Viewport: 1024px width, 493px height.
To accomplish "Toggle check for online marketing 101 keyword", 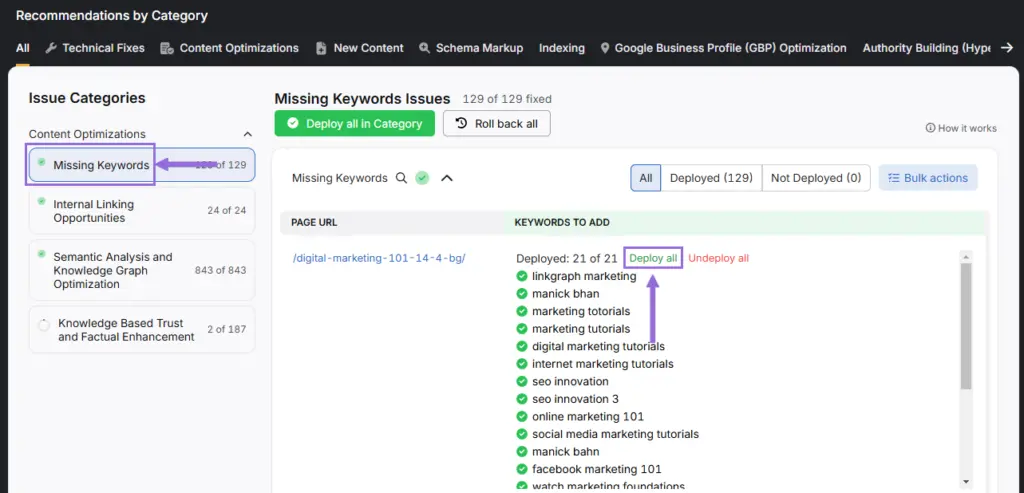I will [x=522, y=417].
